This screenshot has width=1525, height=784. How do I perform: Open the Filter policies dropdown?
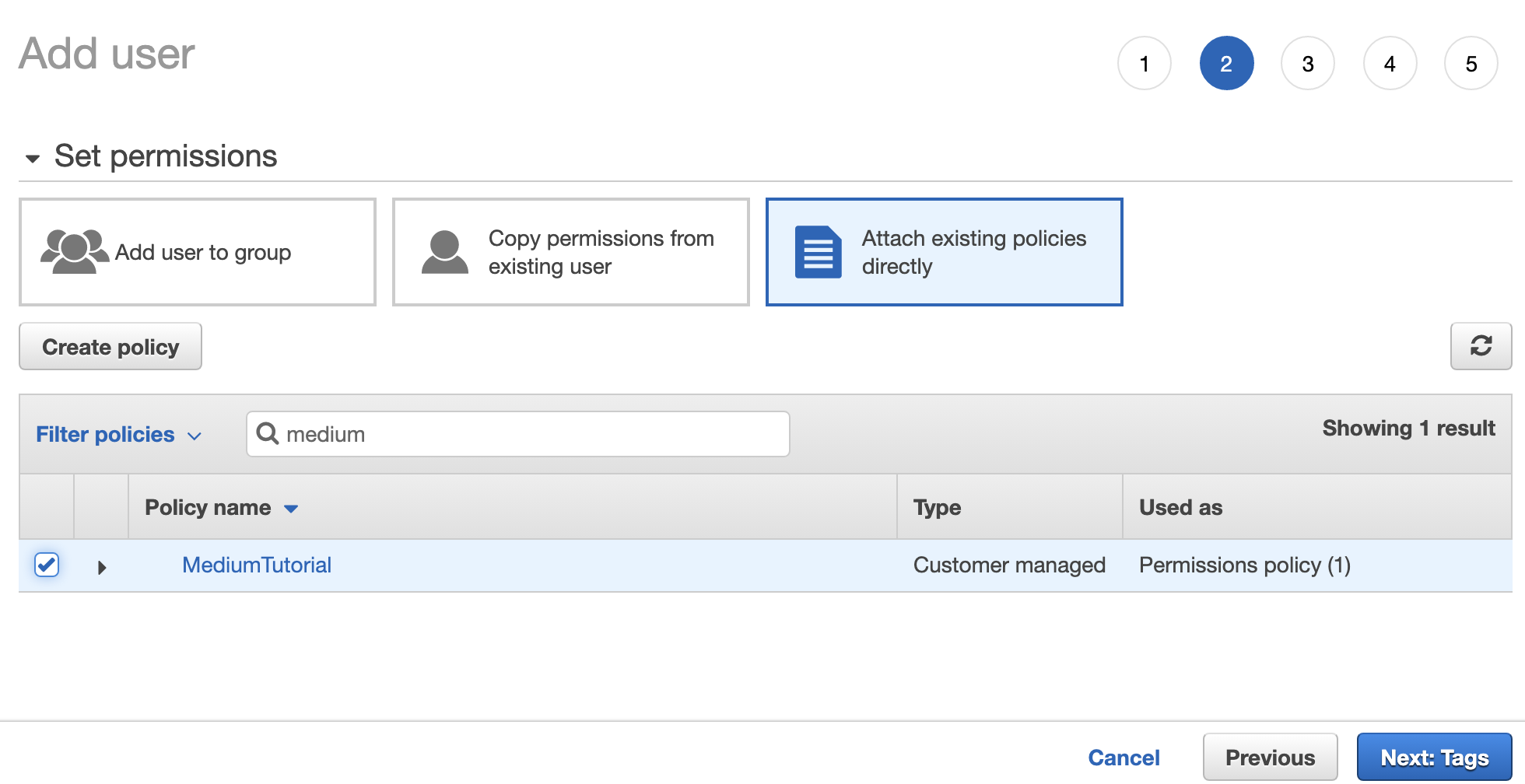(x=118, y=435)
